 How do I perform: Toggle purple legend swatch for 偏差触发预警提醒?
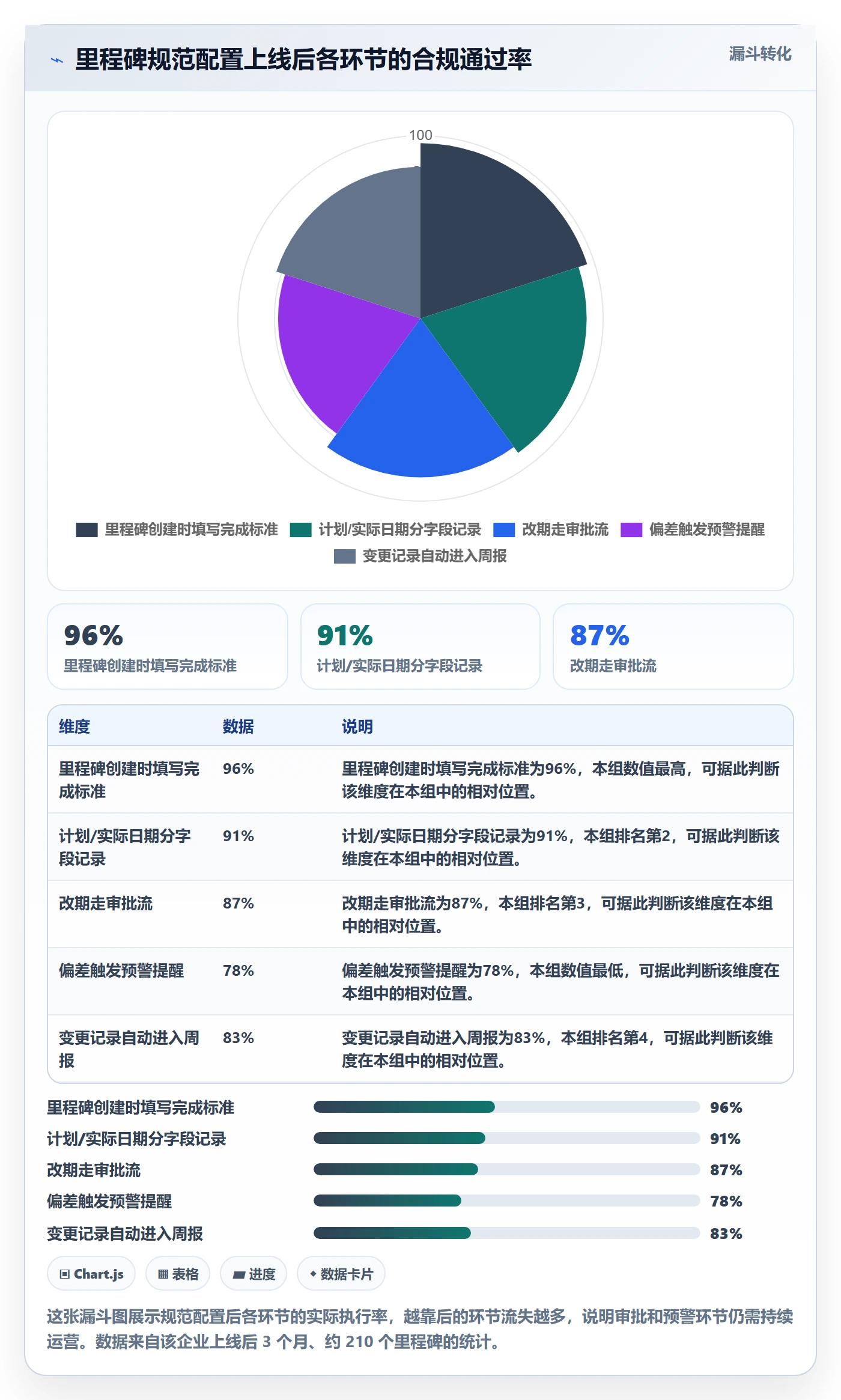click(631, 529)
